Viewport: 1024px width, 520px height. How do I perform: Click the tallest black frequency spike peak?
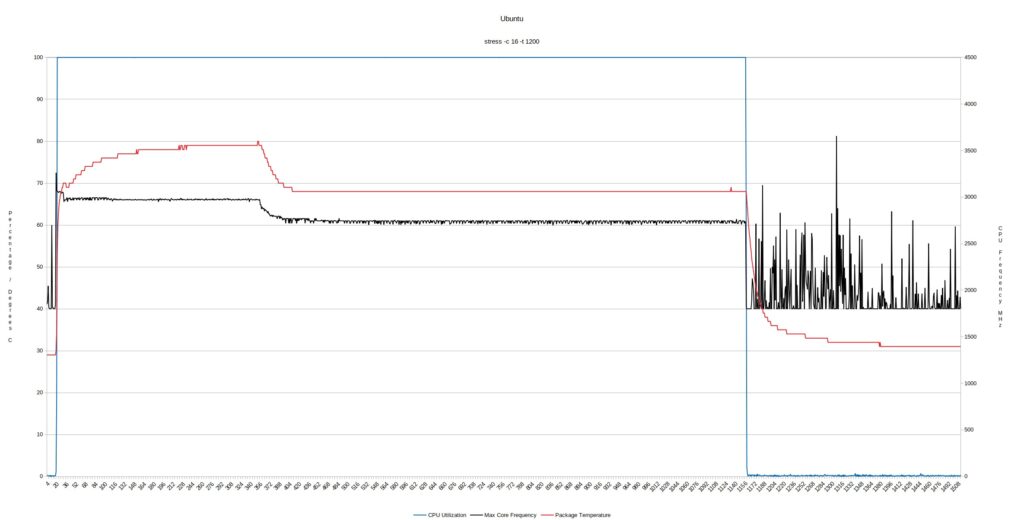[836, 138]
